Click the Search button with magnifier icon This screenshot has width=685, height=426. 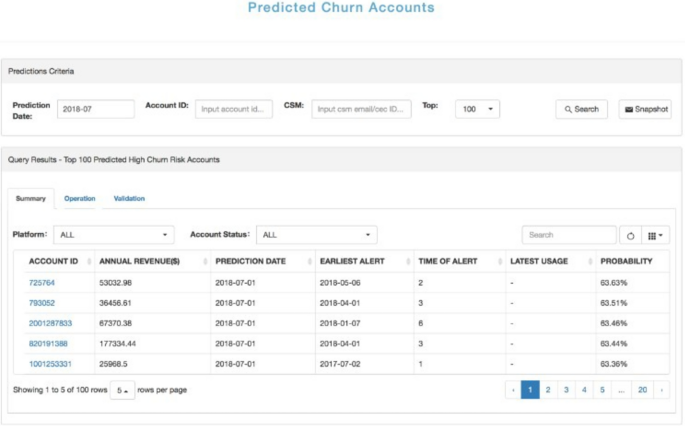[581, 109]
